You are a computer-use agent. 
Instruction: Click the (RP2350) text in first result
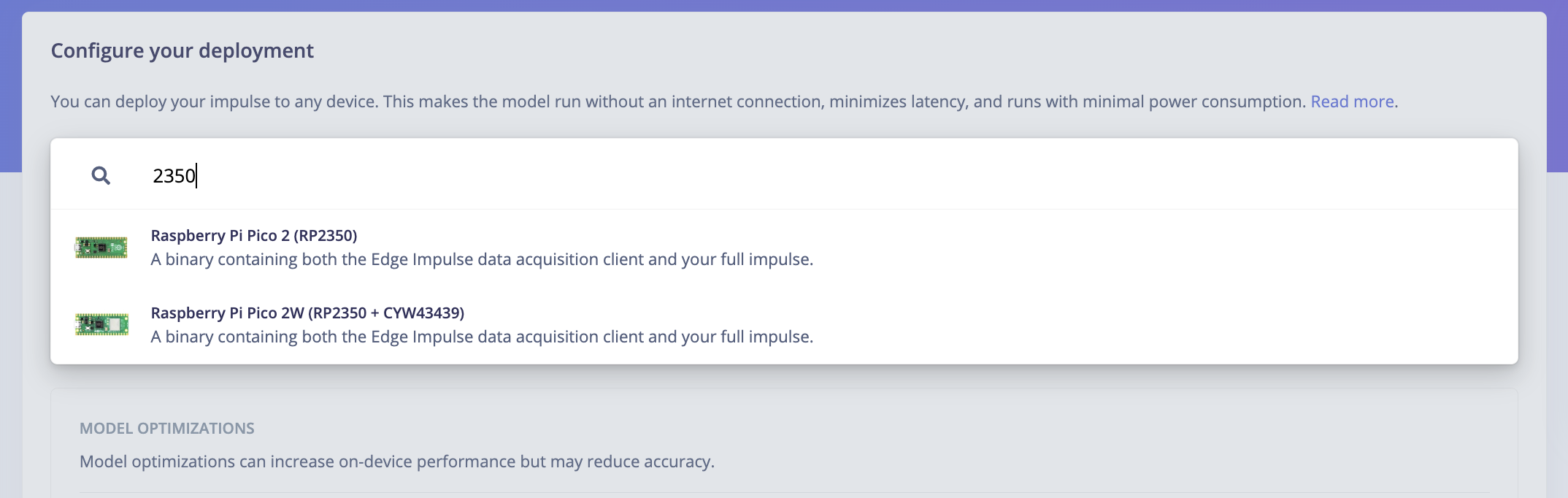tap(326, 235)
